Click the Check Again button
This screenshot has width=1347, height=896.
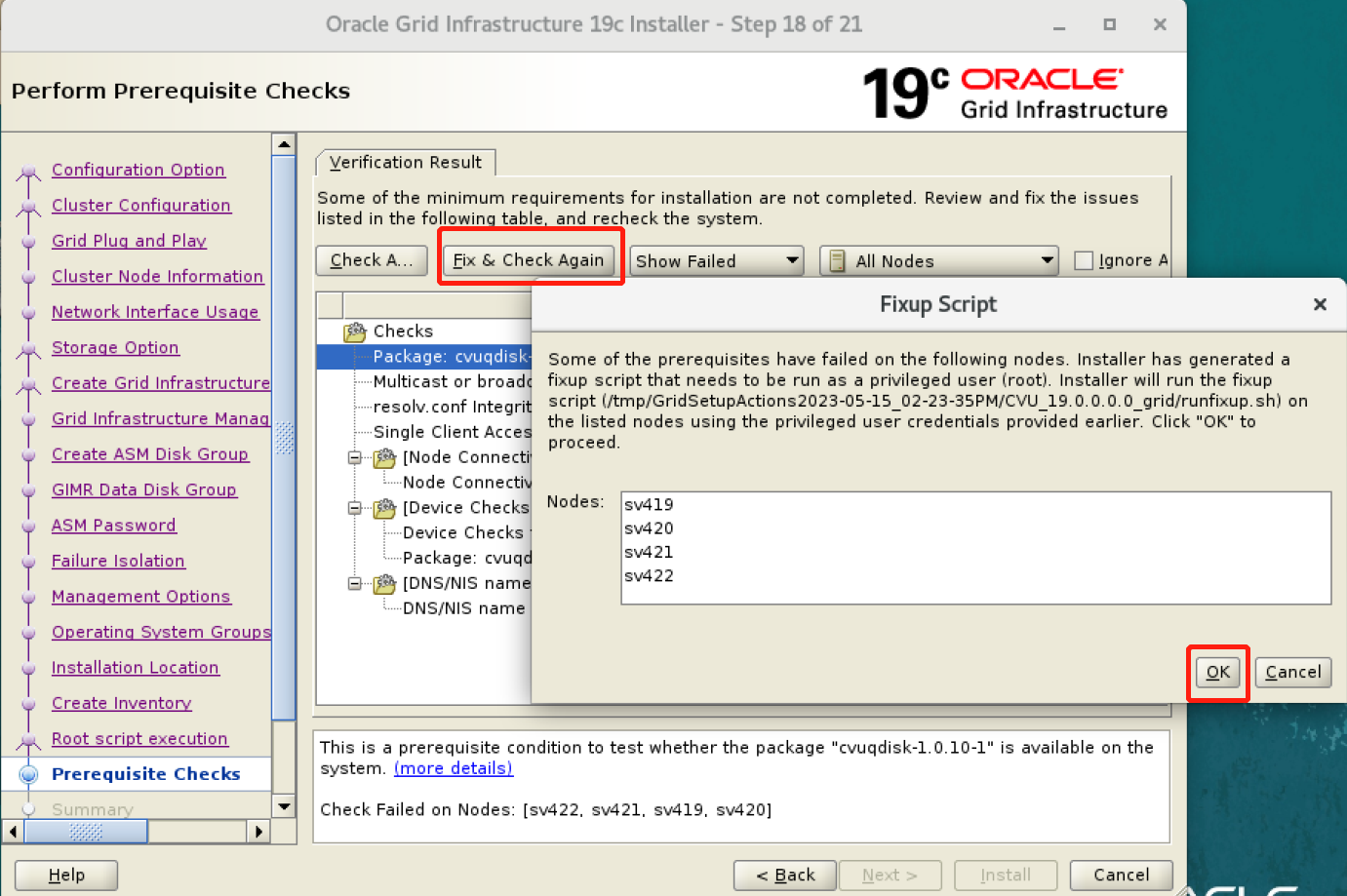click(372, 260)
